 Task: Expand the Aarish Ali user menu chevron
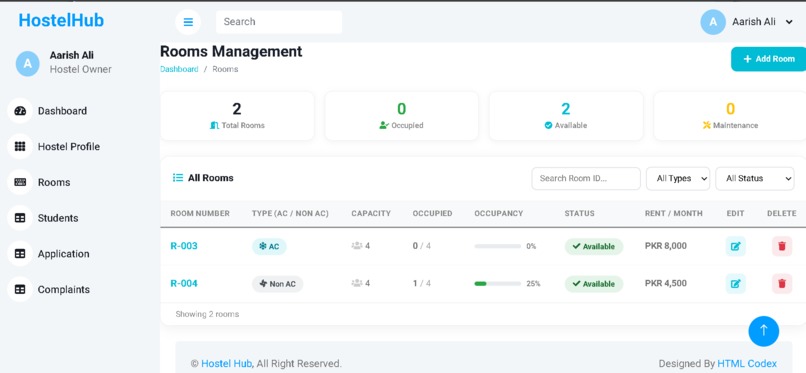[x=789, y=22]
